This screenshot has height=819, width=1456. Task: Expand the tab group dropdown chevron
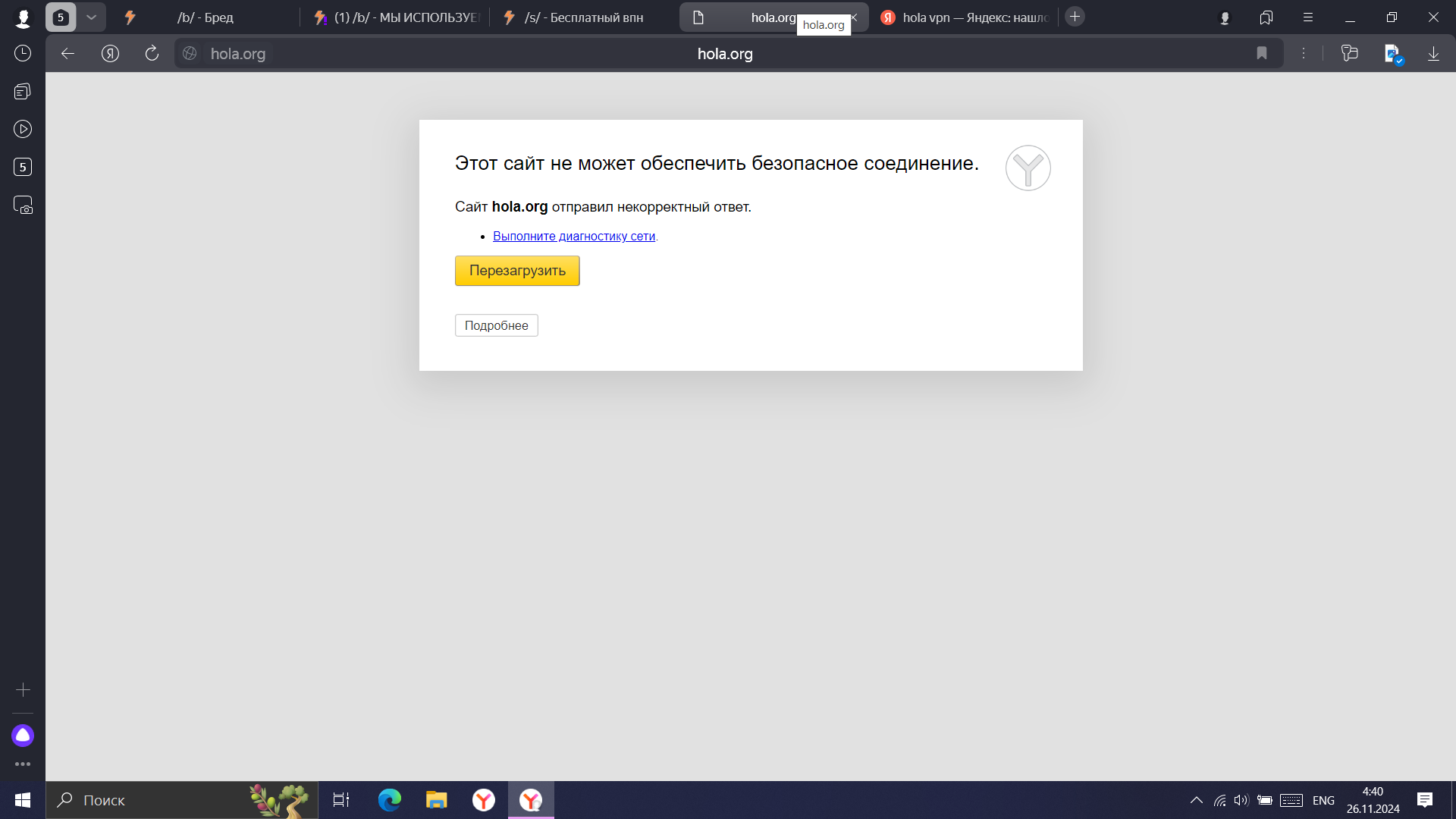coord(91,17)
